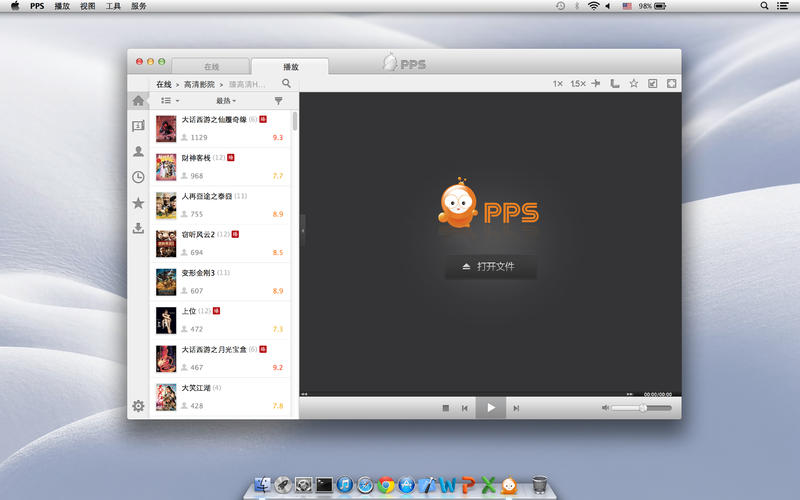800x500 pixels.
Task: Open the list view mode dropdown
Action: [170, 101]
